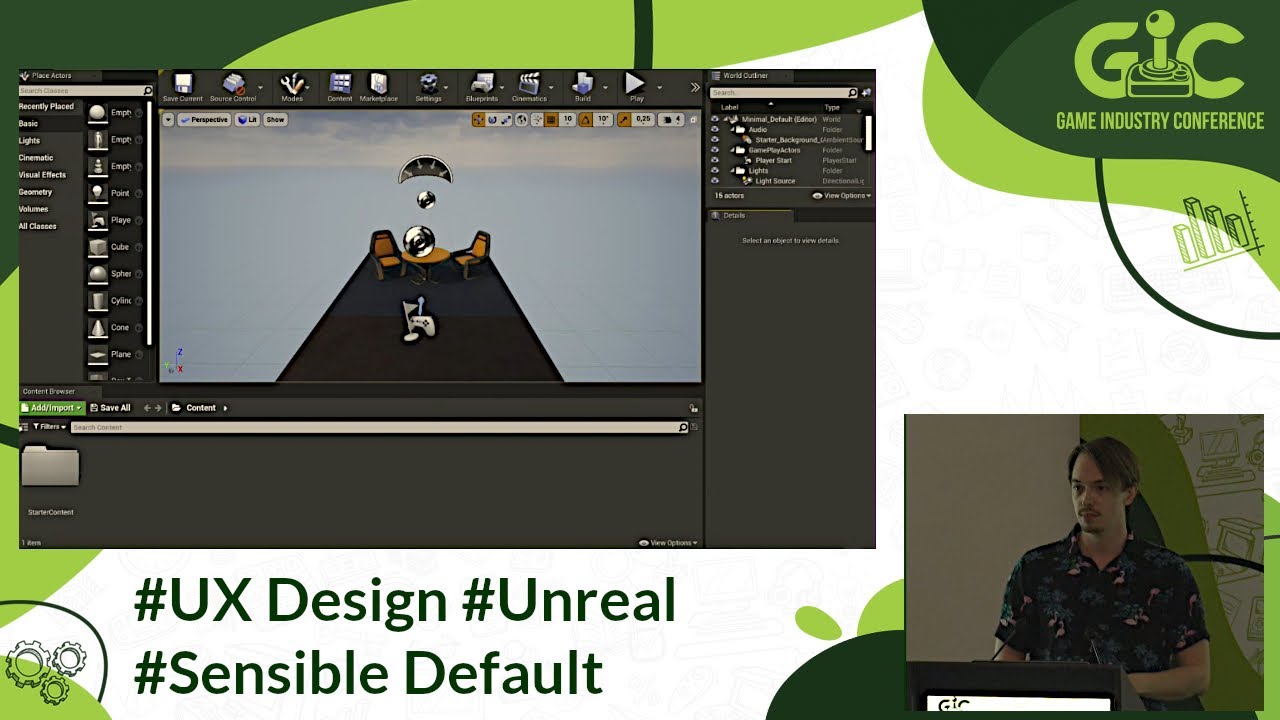Viewport: 1280px width, 720px height.
Task: Open the Build options dropdown arrow
Action: (x=605, y=87)
